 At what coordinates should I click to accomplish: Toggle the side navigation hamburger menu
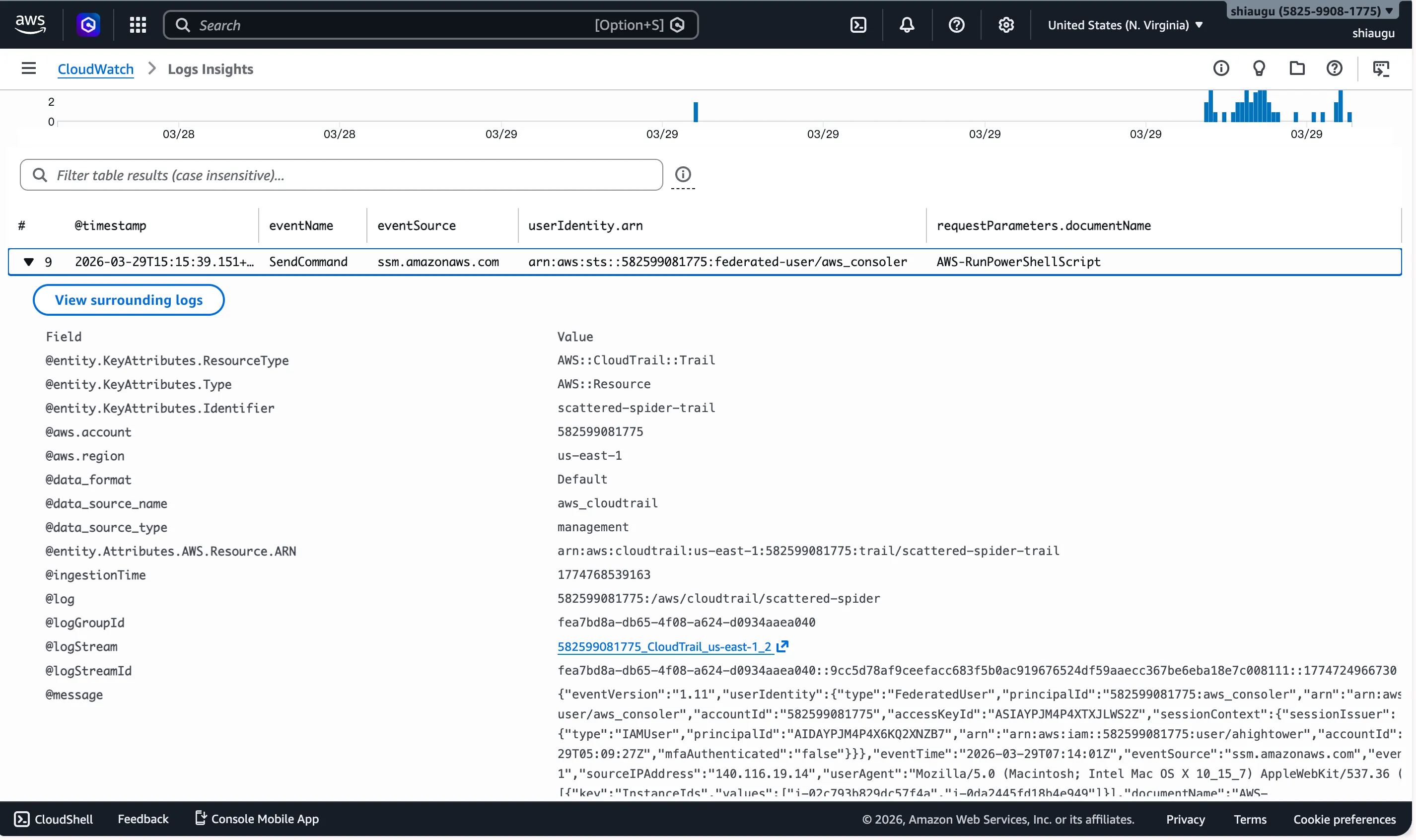point(28,69)
